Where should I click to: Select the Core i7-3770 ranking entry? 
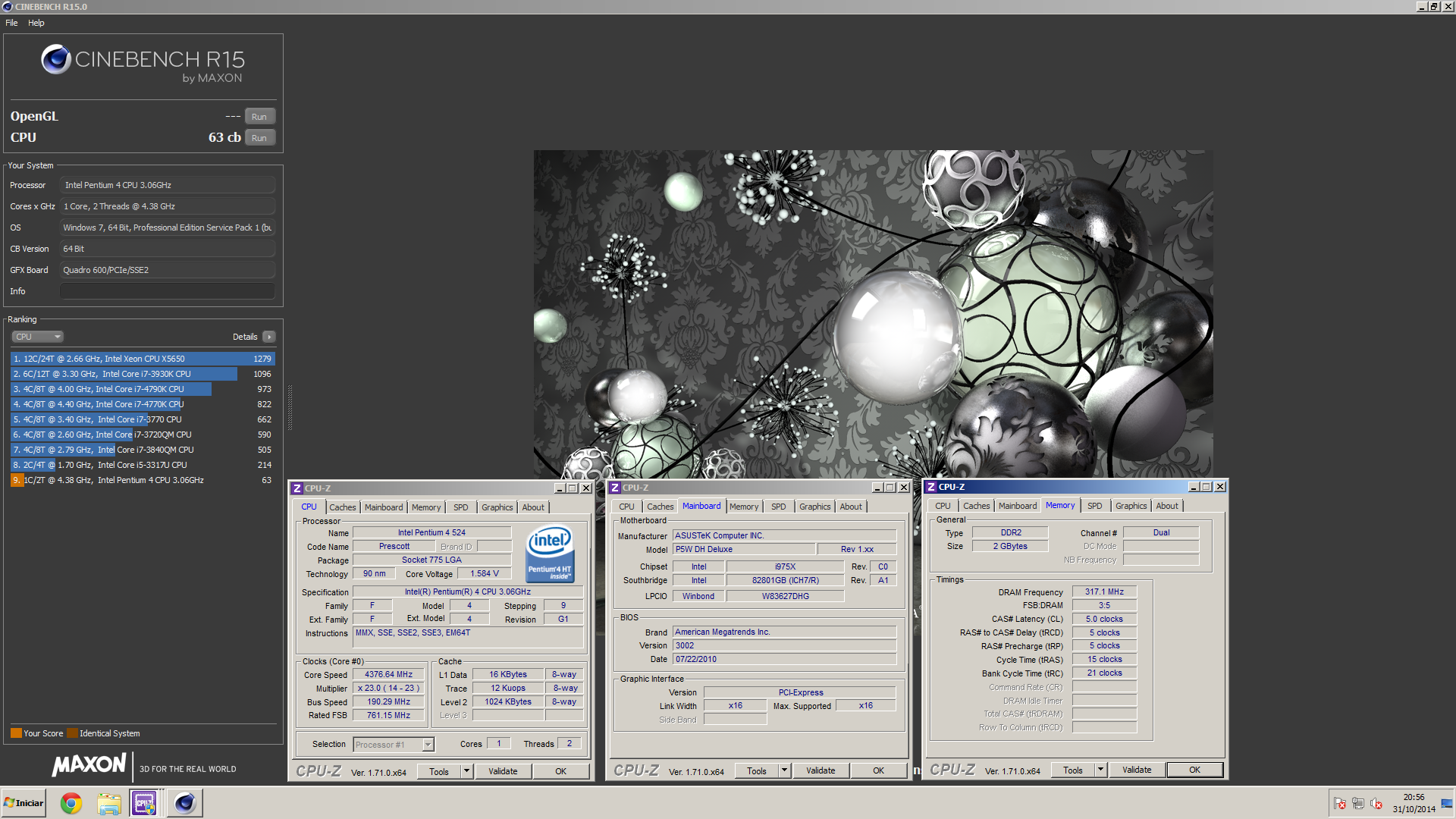(x=143, y=419)
